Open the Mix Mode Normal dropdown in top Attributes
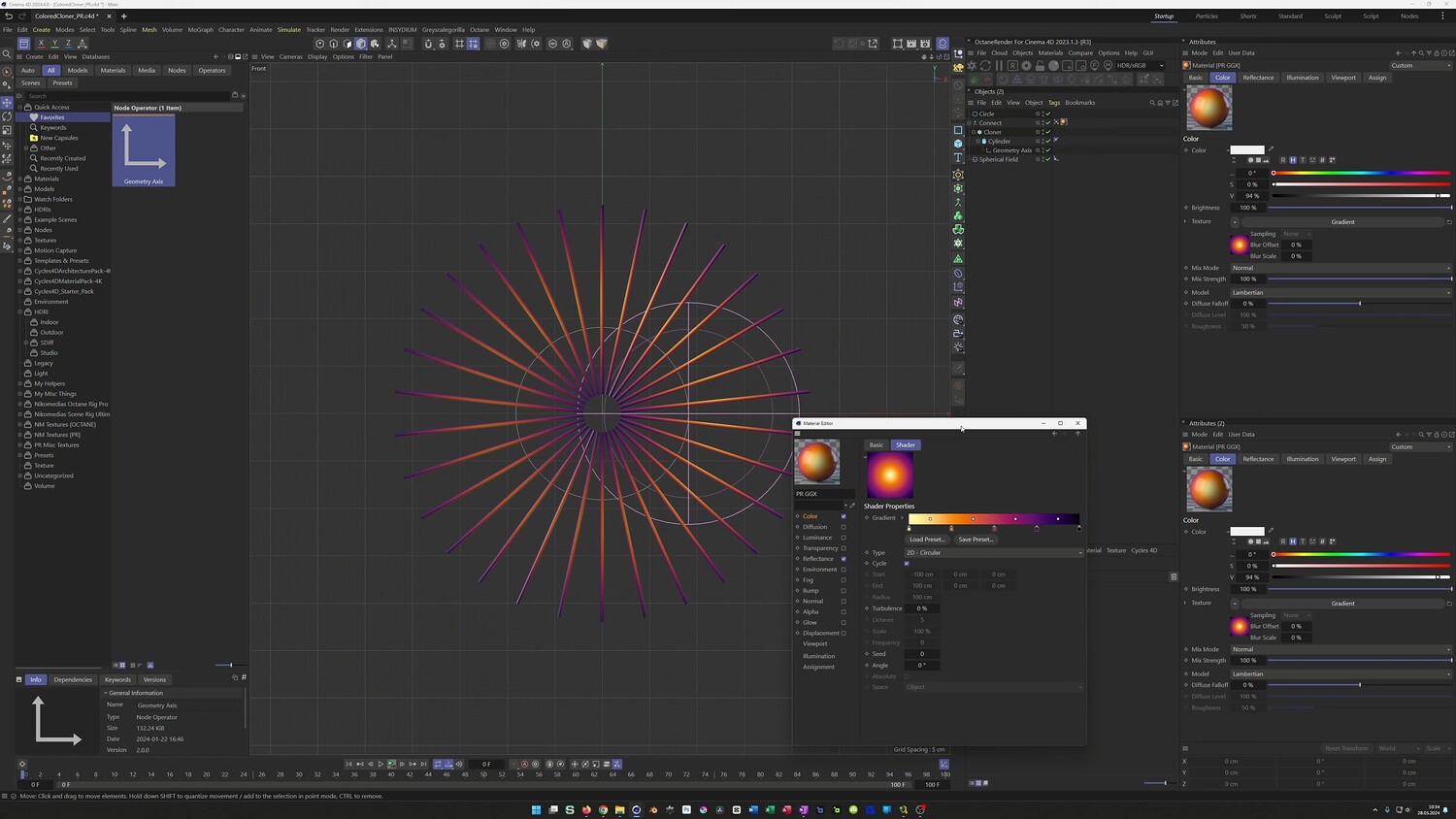Viewport: 1456px width, 819px height. (1340, 268)
